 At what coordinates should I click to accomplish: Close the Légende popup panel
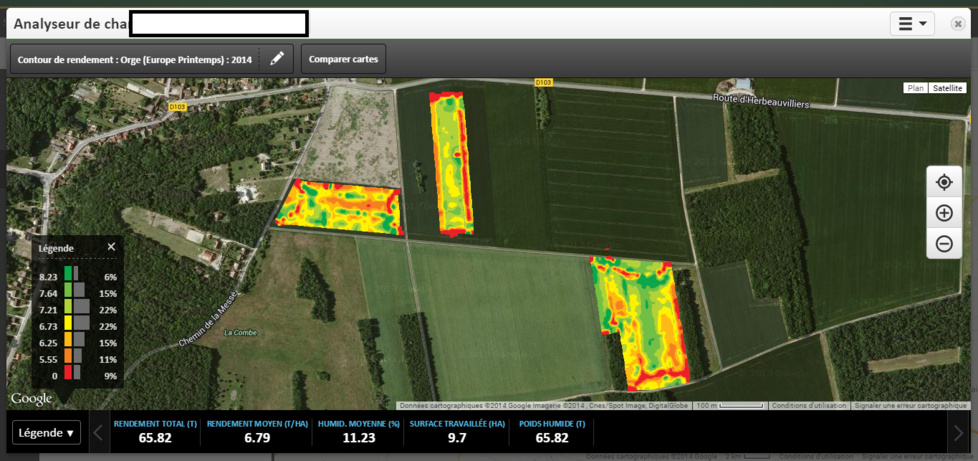tap(111, 246)
